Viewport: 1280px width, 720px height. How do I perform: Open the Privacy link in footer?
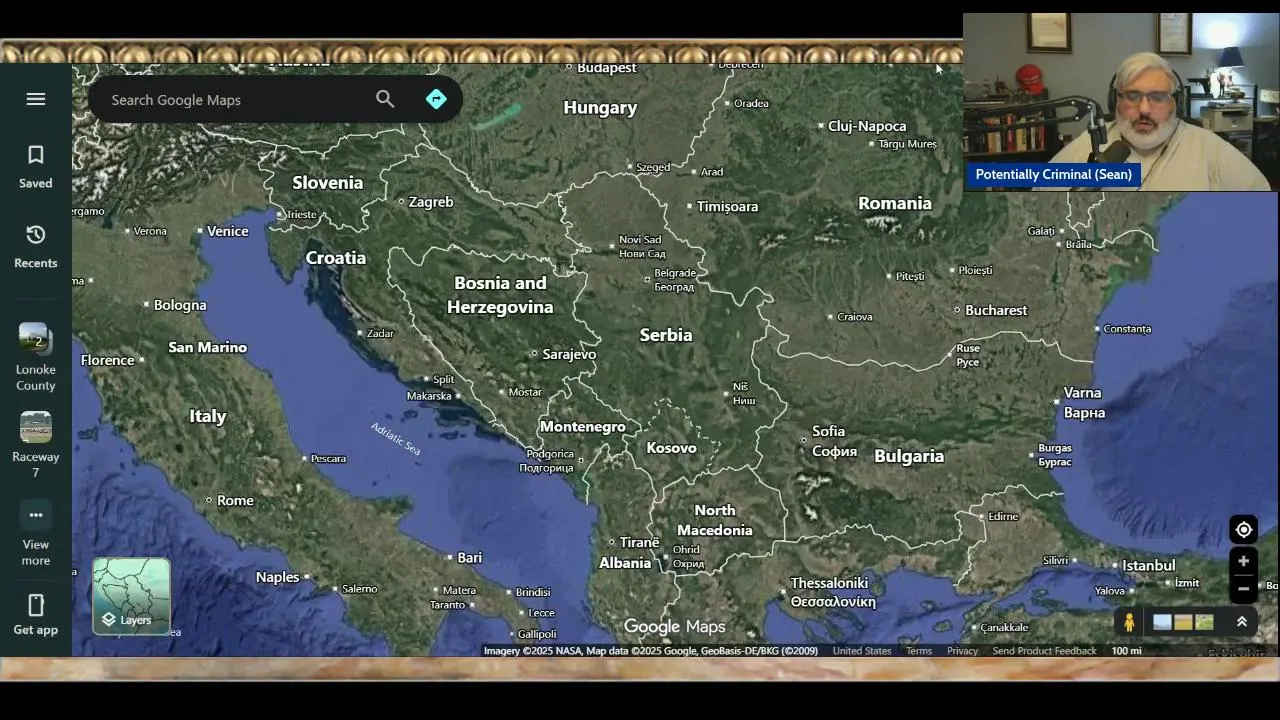point(962,651)
